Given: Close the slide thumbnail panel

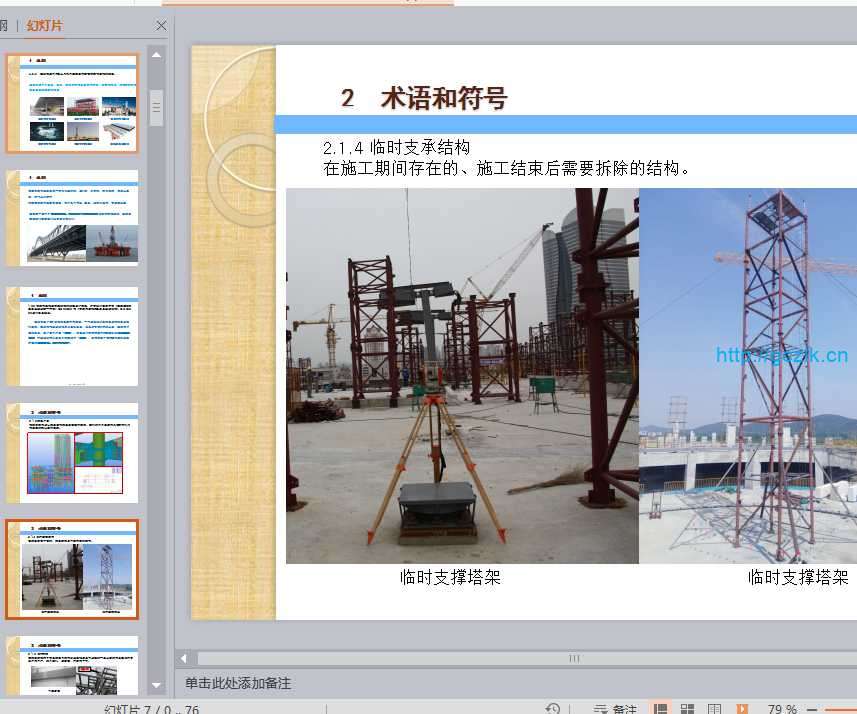Looking at the screenshot, I should [x=162, y=26].
